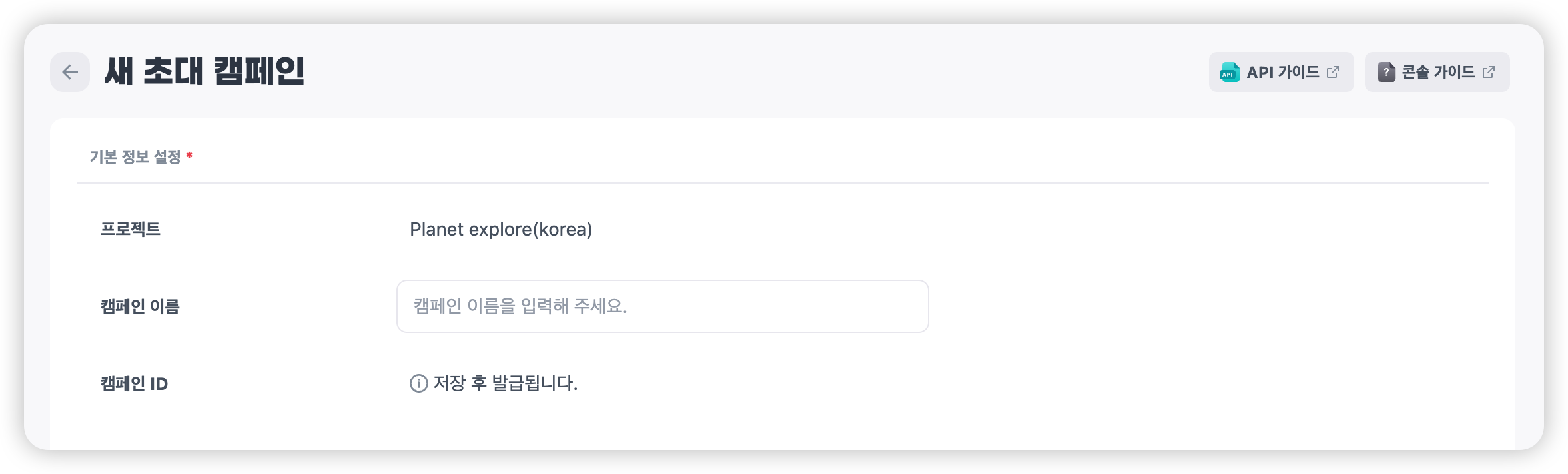Image resolution: width=1568 pixels, height=474 pixels.
Task: Click the 저장 후 발급됩니다 notice text
Action: (x=505, y=383)
